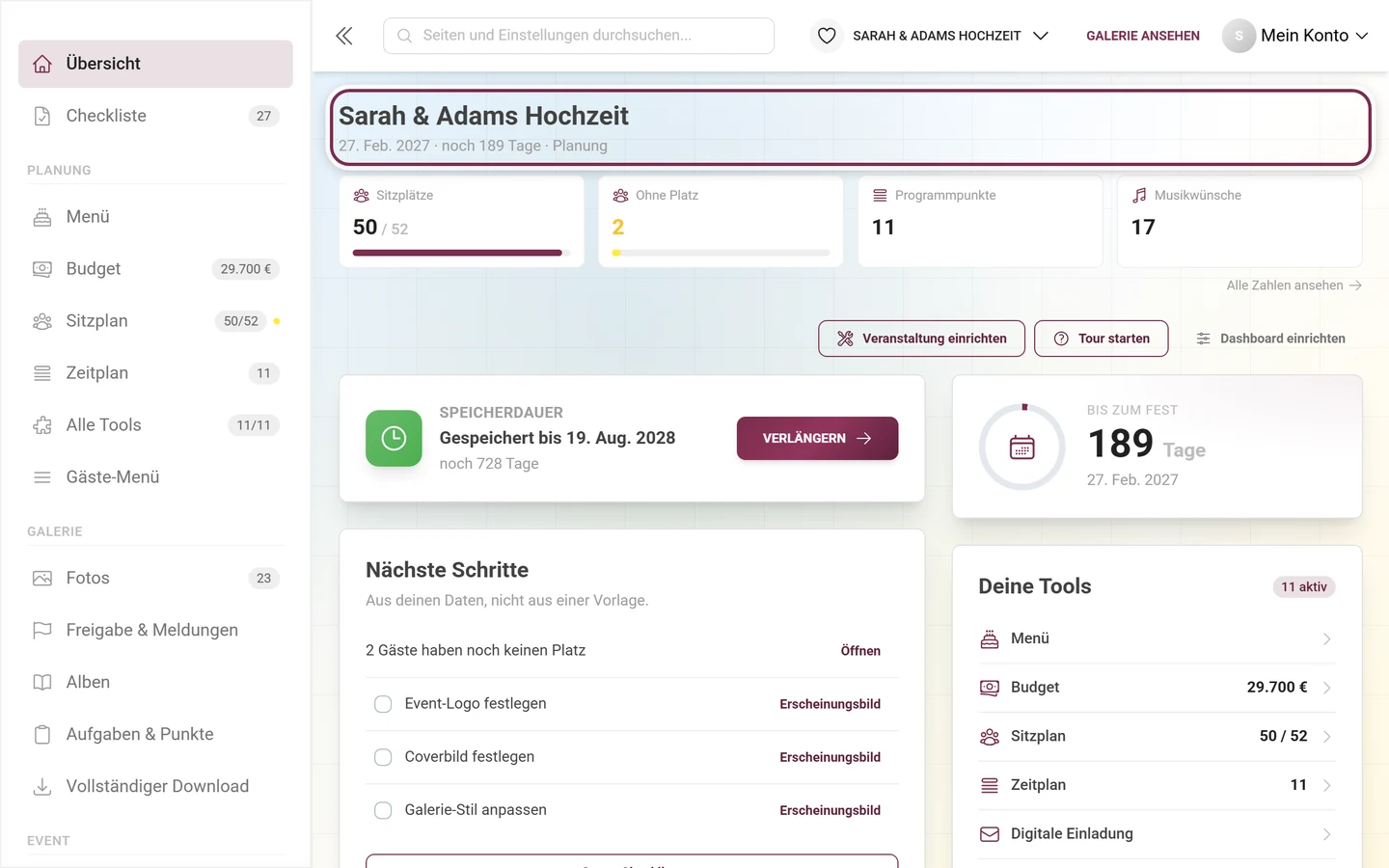Click the Budget banknote icon in Deine Tools
The image size is (1389, 868).
pos(990,688)
